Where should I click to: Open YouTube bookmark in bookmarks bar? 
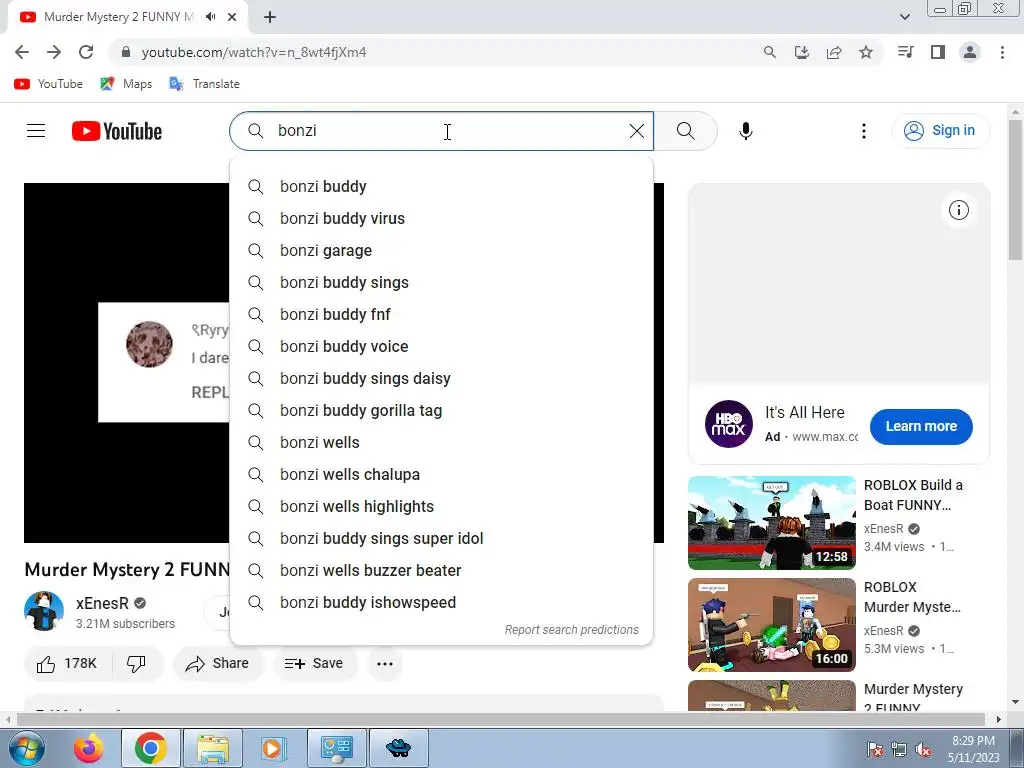[49, 84]
